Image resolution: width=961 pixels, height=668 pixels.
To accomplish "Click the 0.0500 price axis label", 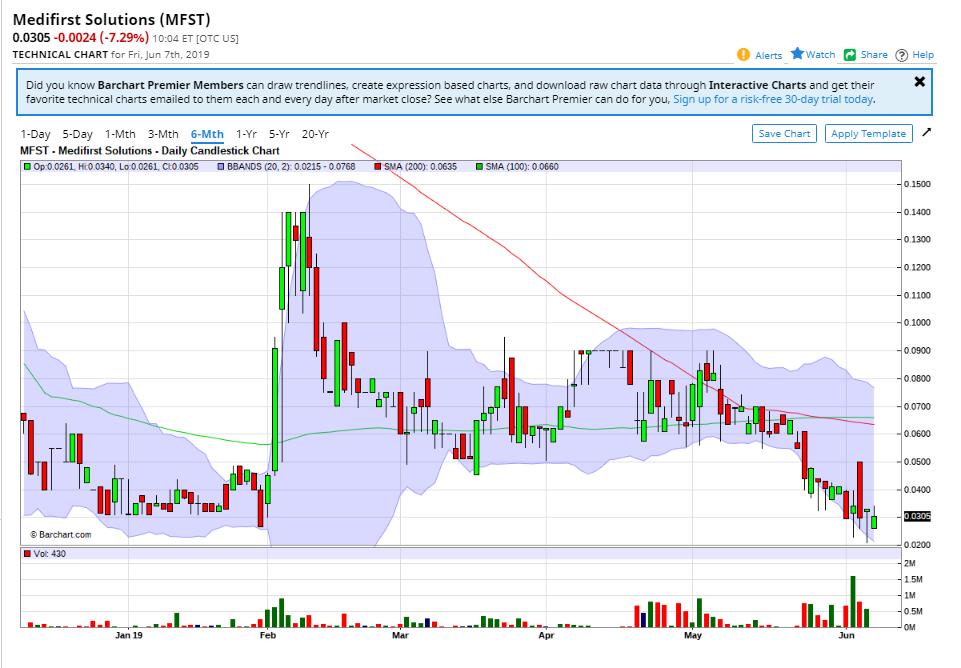I will [917, 461].
